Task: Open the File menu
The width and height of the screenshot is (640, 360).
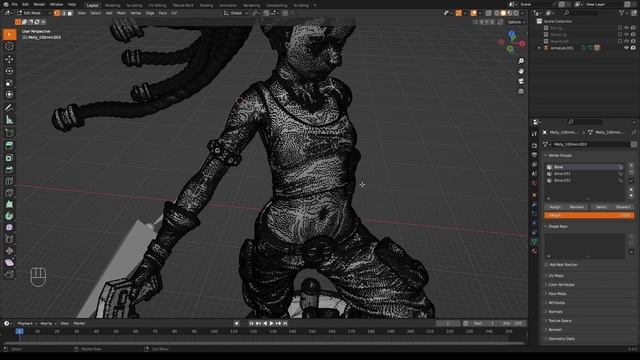Action: (x=15, y=4)
